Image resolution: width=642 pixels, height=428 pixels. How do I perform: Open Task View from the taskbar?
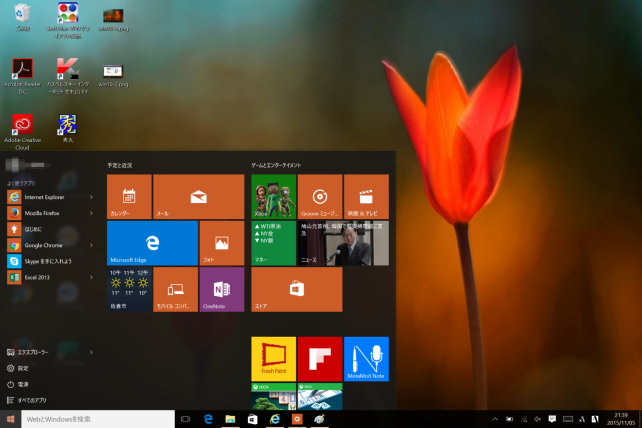point(185,419)
